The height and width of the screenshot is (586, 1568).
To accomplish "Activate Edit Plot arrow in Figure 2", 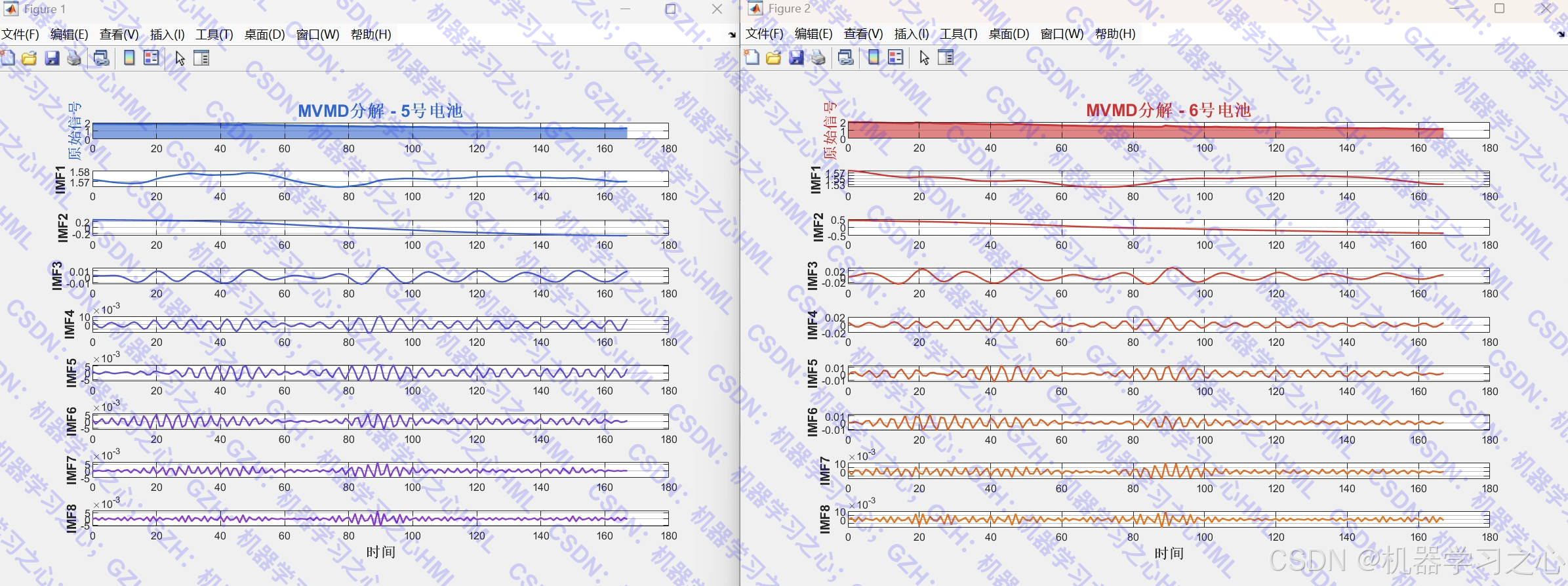I will (x=924, y=58).
